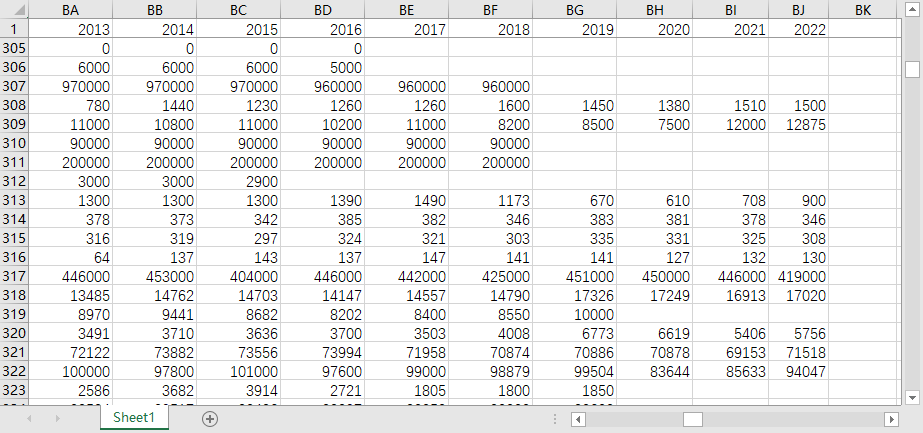Add a new sheet with plus icon
The image size is (923, 433).
210,418
